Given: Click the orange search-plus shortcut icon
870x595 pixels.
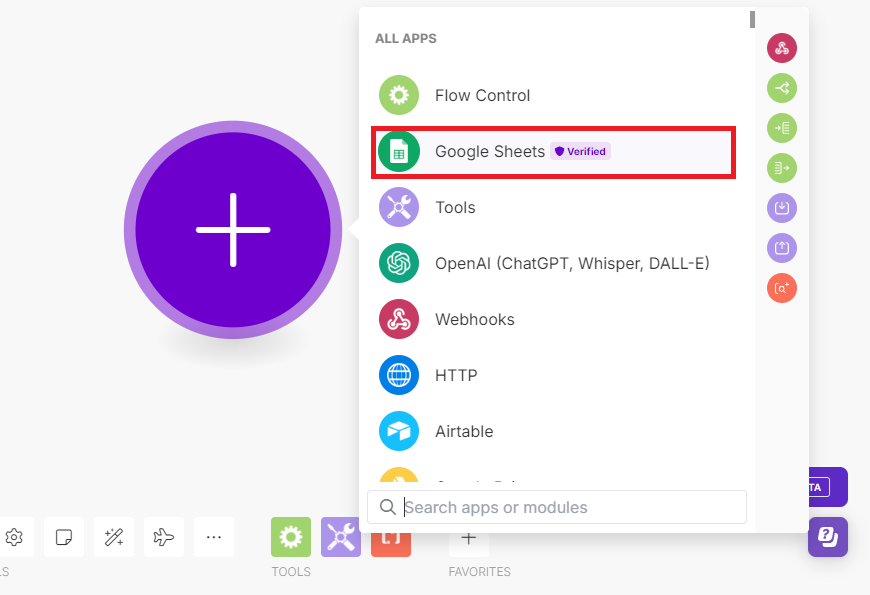Looking at the screenshot, I should coord(782,288).
